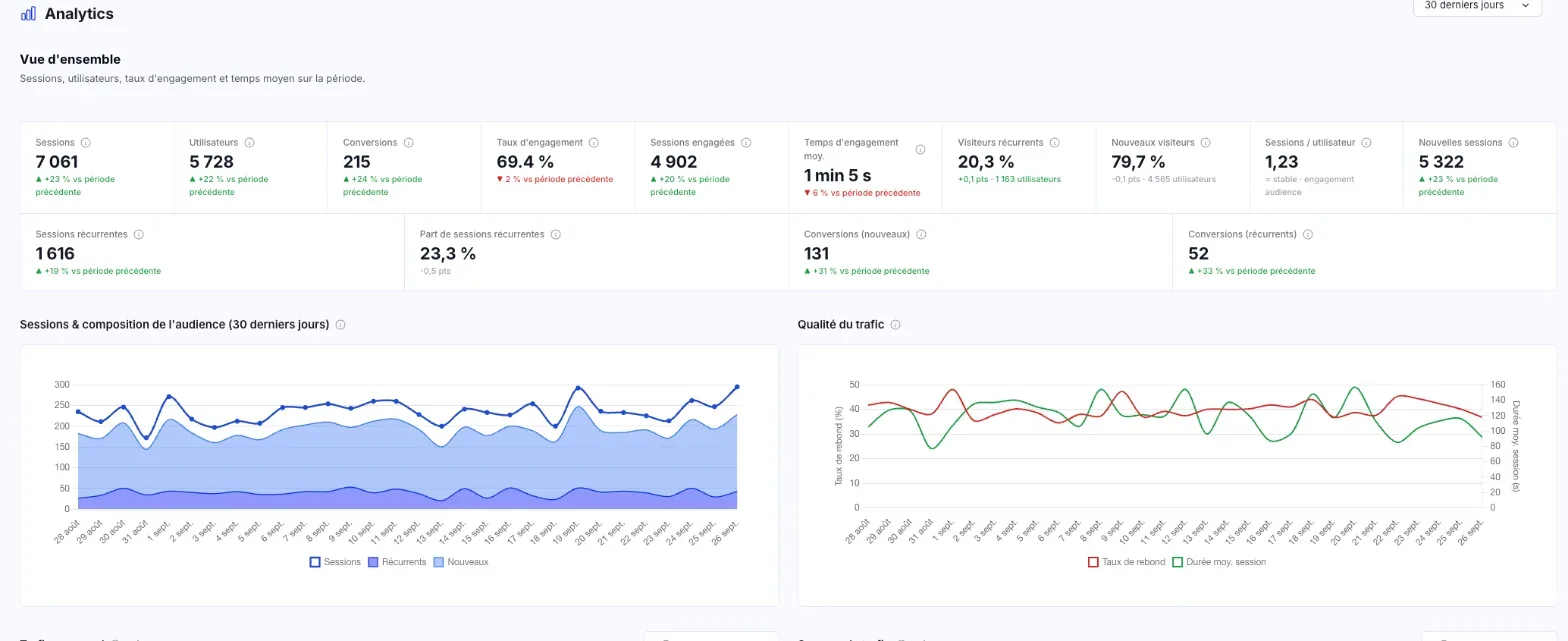Click the info icon next to Conversions
This screenshot has height=641, width=1568.
click(409, 143)
